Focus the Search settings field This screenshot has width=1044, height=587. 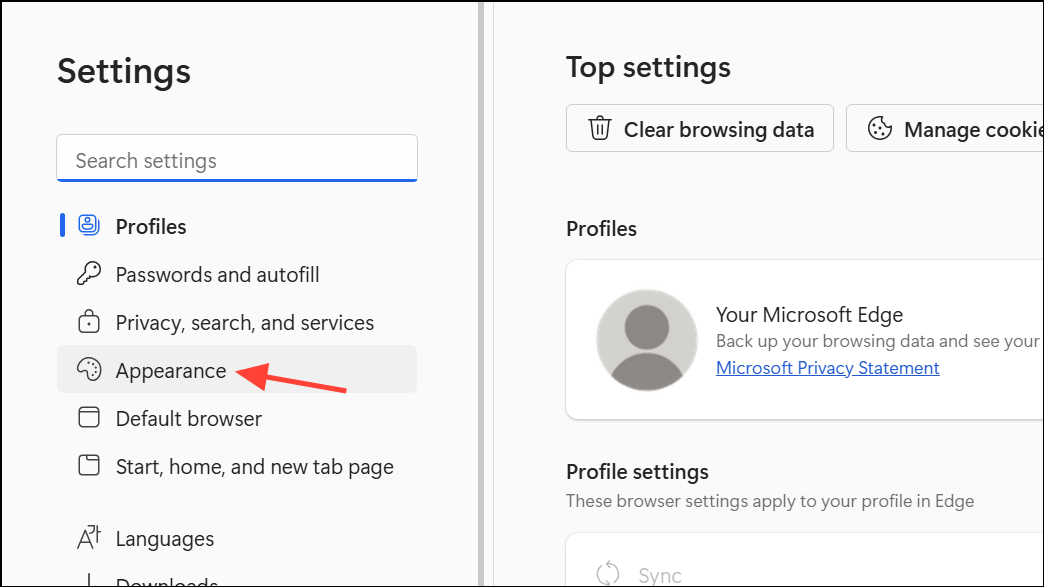[x=237, y=160]
